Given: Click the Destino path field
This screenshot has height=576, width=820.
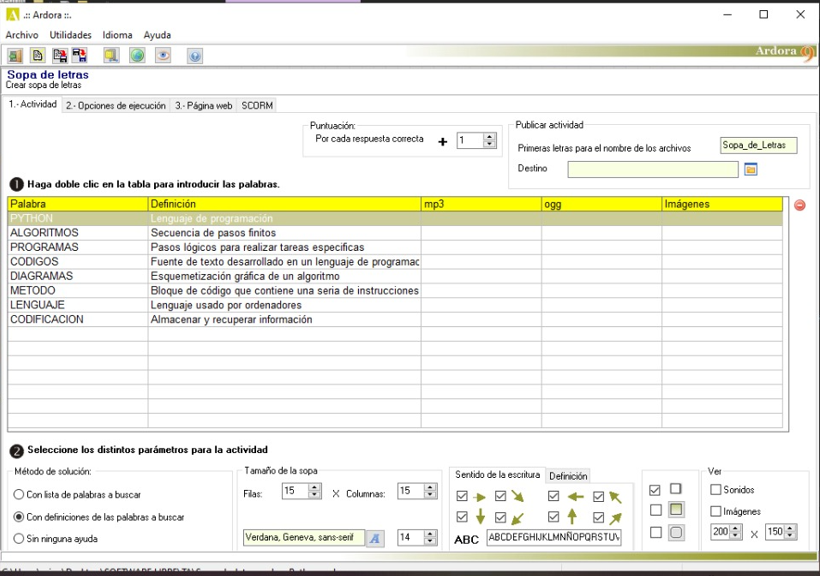Looking at the screenshot, I should (x=653, y=169).
